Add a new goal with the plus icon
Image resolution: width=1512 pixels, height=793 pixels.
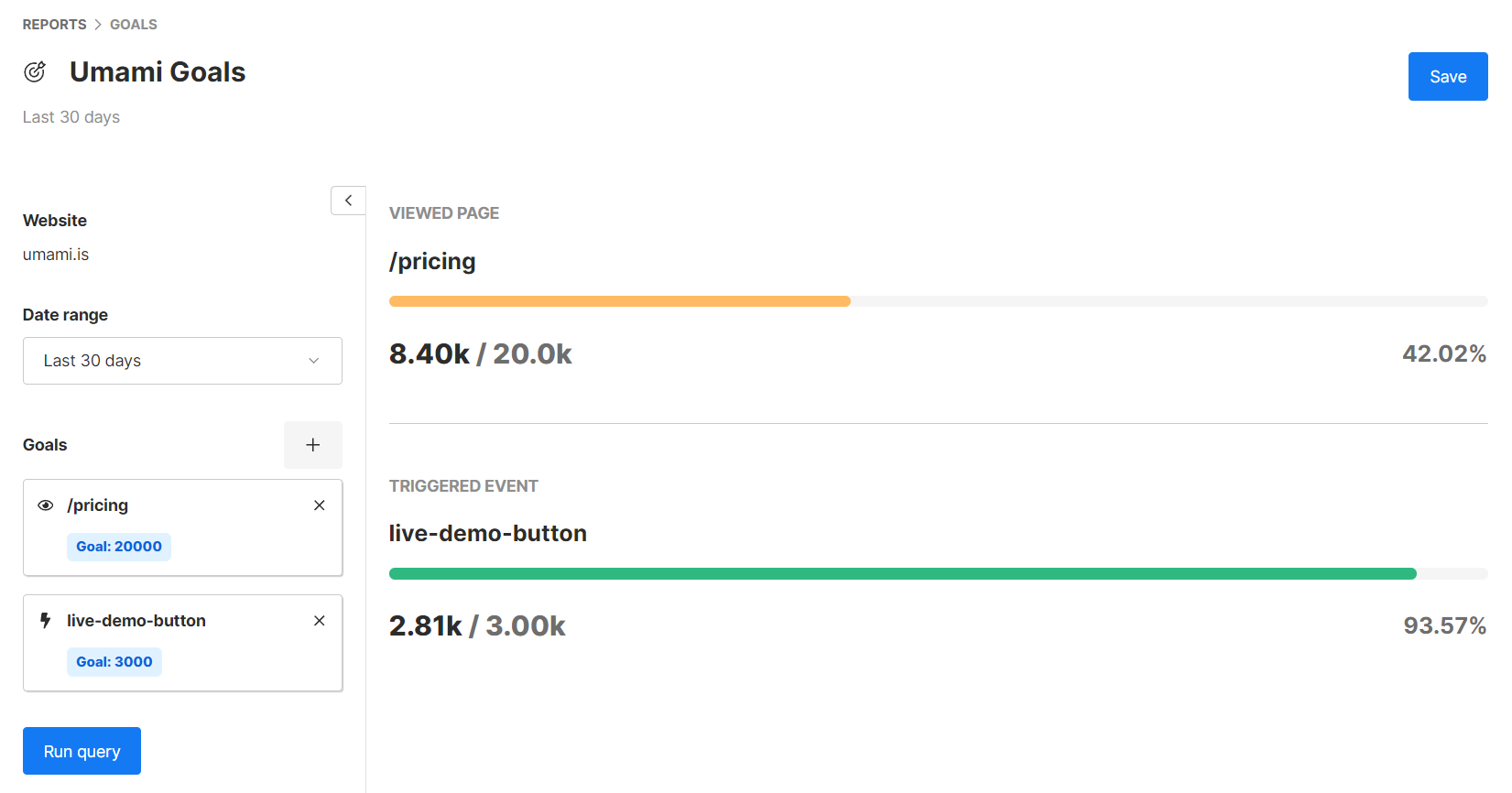point(312,445)
